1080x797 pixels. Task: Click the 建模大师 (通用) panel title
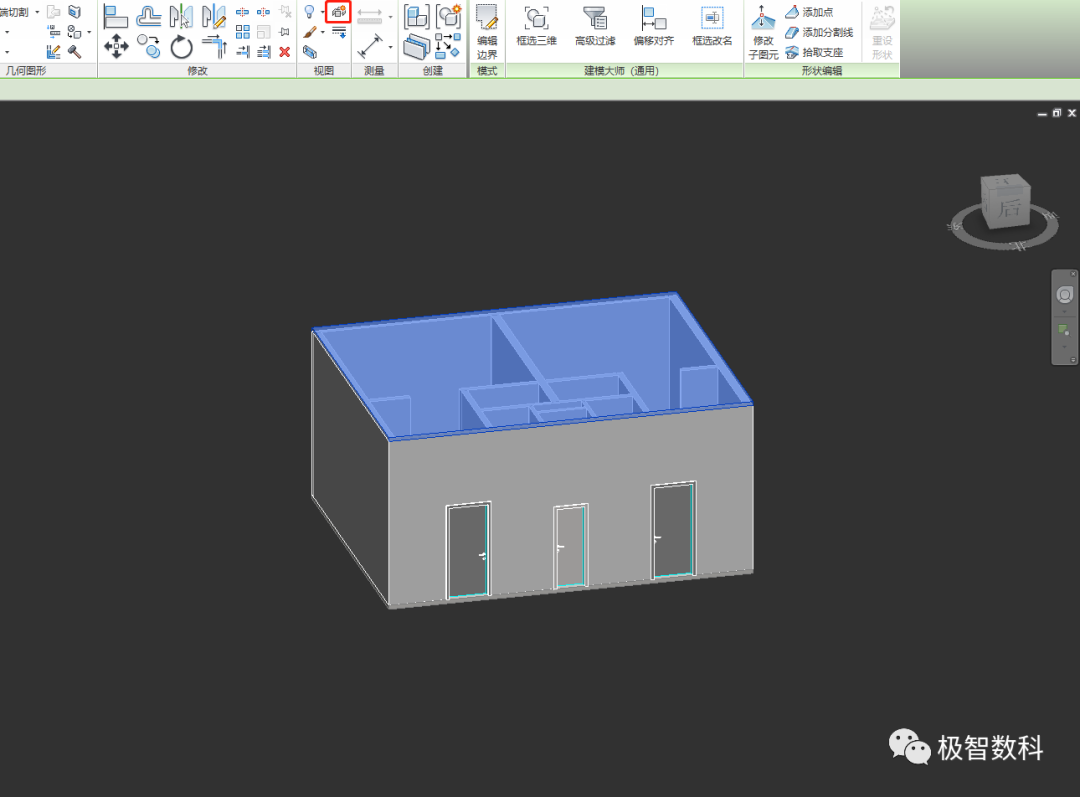pos(621,70)
